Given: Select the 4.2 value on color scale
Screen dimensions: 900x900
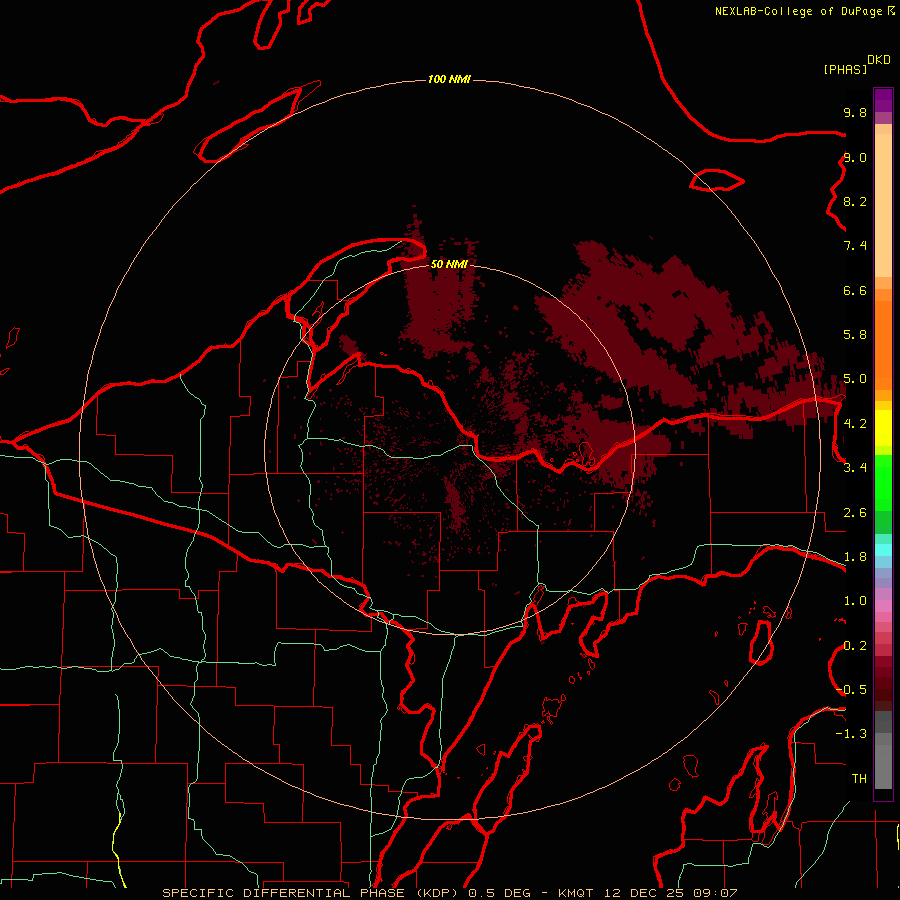Looking at the screenshot, I should click(855, 424).
